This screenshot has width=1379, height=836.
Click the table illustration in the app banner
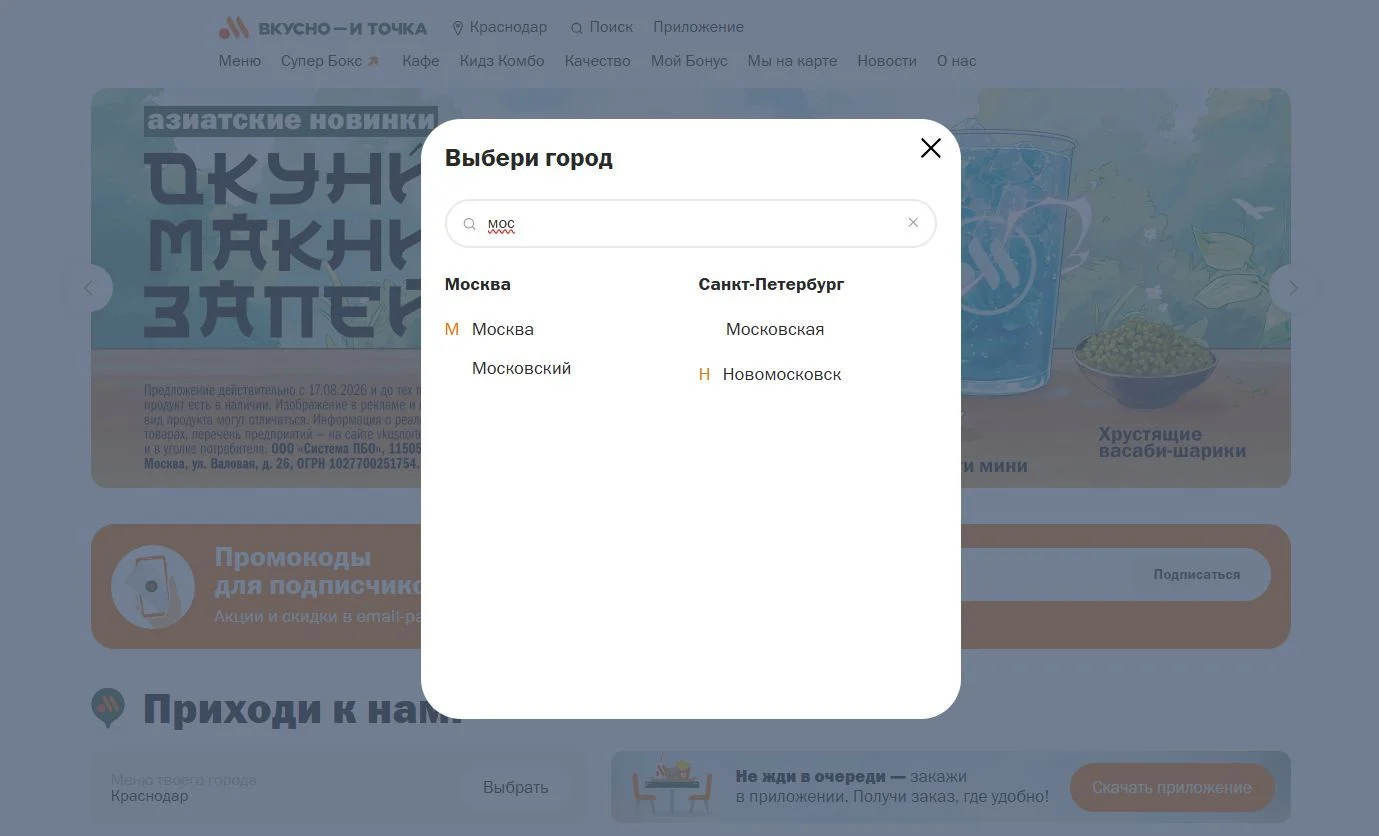[672, 787]
